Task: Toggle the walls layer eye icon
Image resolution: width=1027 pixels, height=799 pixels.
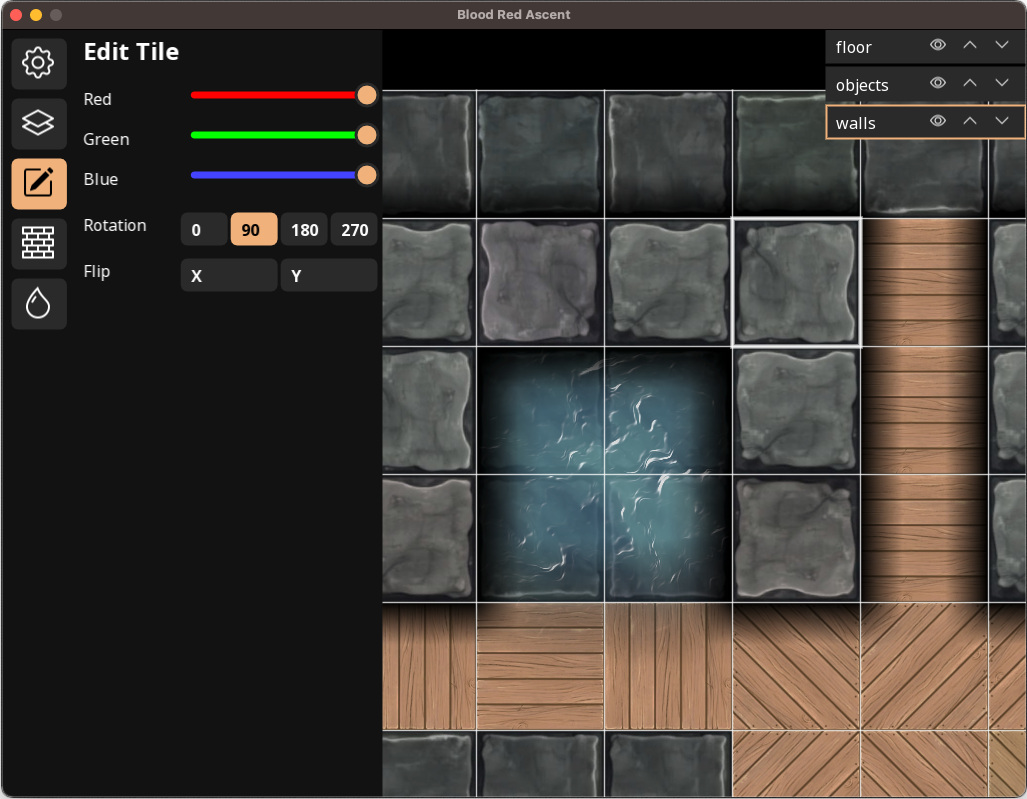Action: point(938,122)
